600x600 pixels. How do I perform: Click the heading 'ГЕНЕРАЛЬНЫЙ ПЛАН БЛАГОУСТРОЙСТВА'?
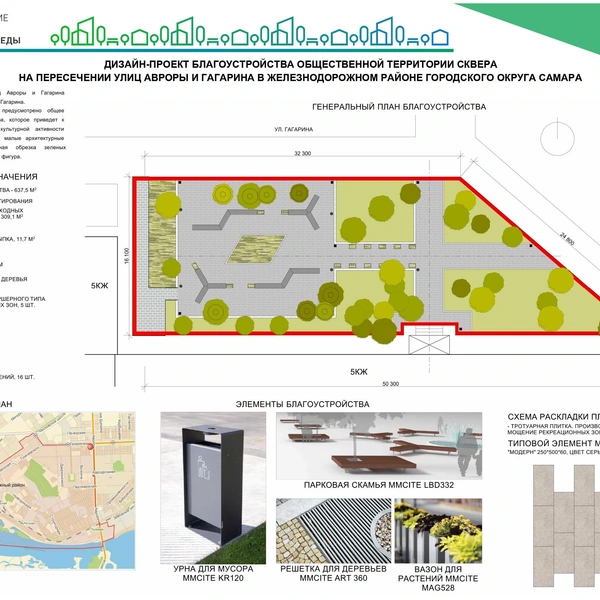click(399, 107)
